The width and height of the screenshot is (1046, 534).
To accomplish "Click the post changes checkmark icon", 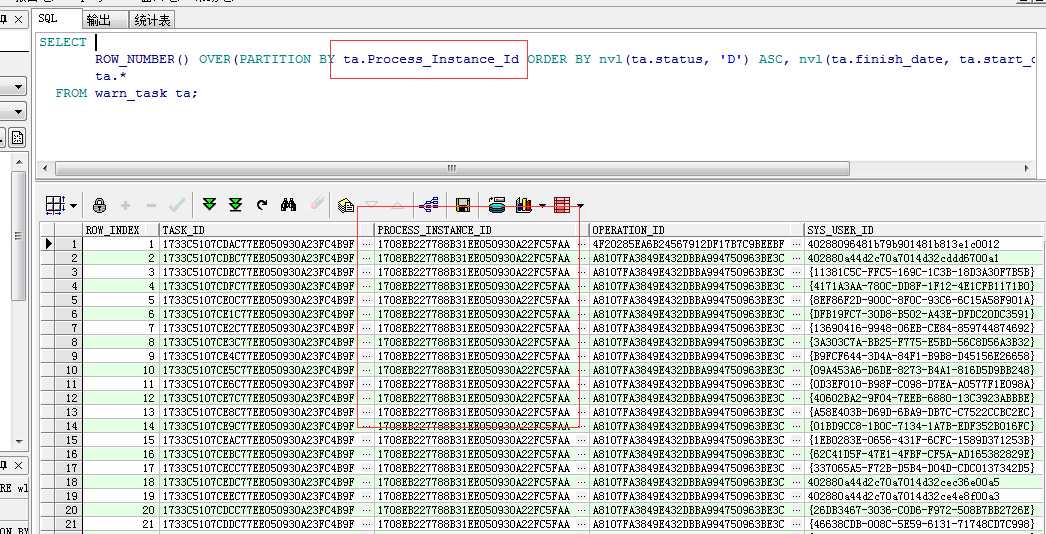I will coord(177,205).
